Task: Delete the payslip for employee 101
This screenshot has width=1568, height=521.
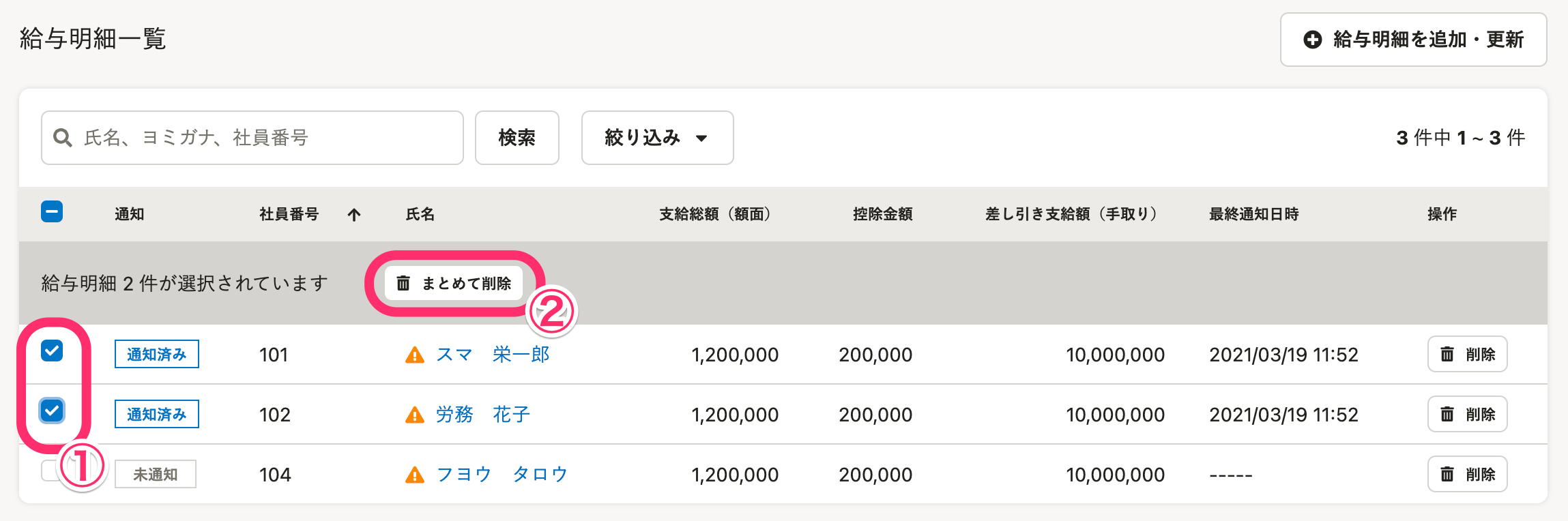Action: point(1467,354)
